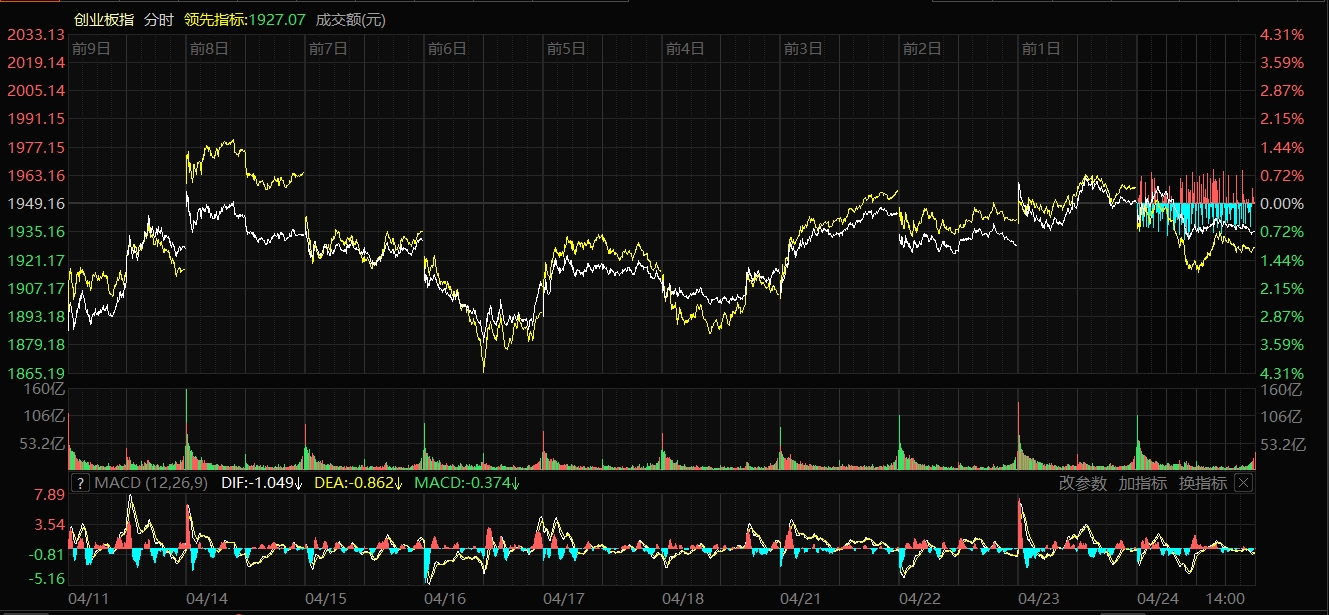Screen dimensions: 1329x615
Task: Select the 前1日 day header
Action: 1041,47
